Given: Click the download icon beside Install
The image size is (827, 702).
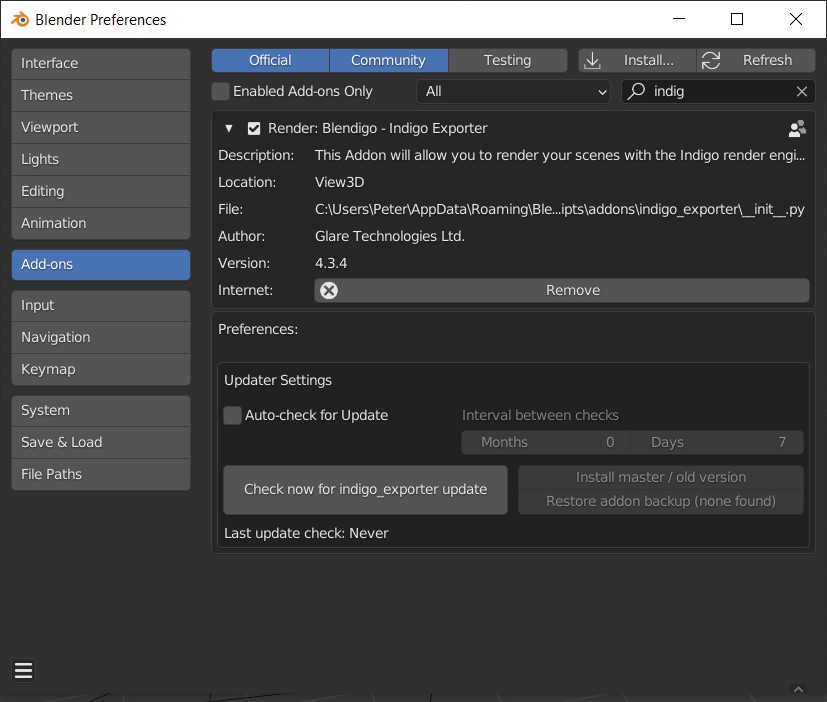Looking at the screenshot, I should [x=593, y=60].
